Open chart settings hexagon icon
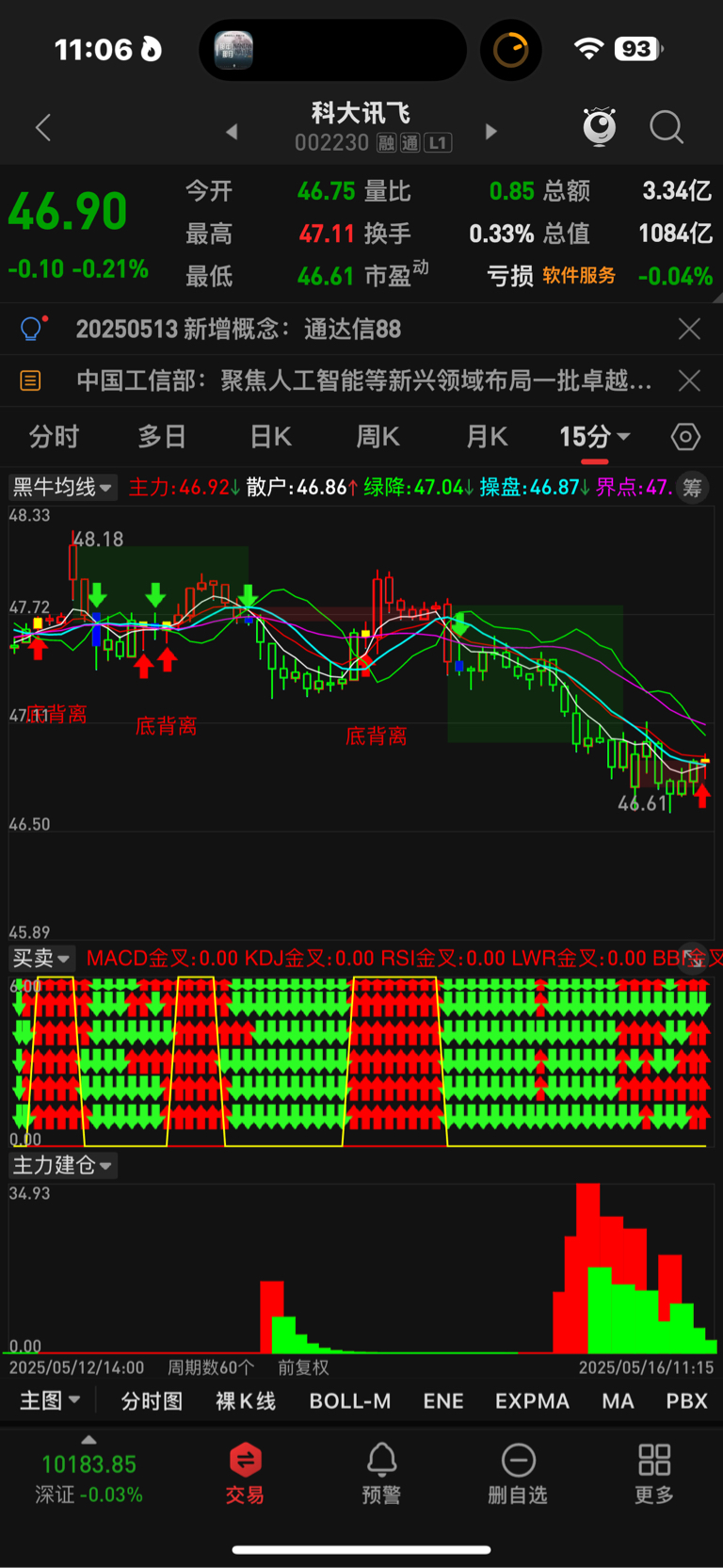Image resolution: width=723 pixels, height=1568 pixels. pyautogui.click(x=685, y=437)
